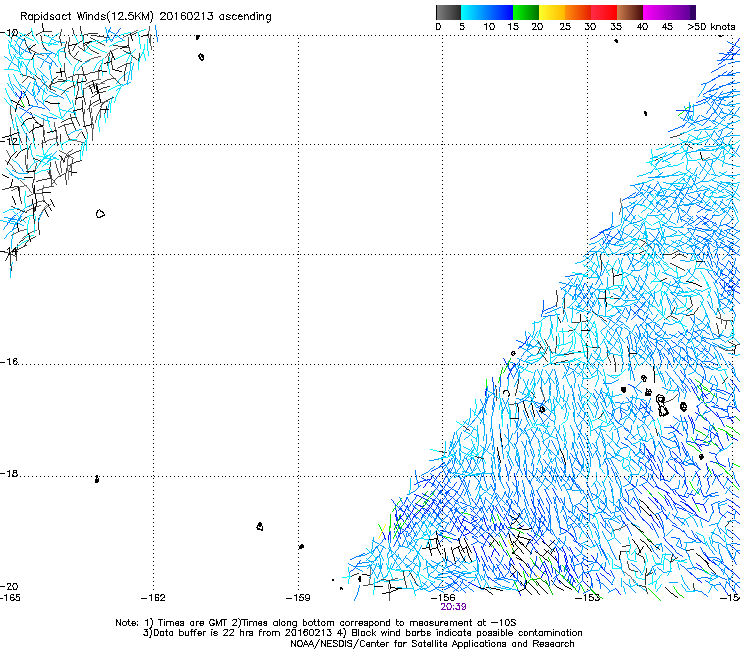Click the brown 35-40 knots color band
Screen dimensions: 740x650
tap(630, 12)
